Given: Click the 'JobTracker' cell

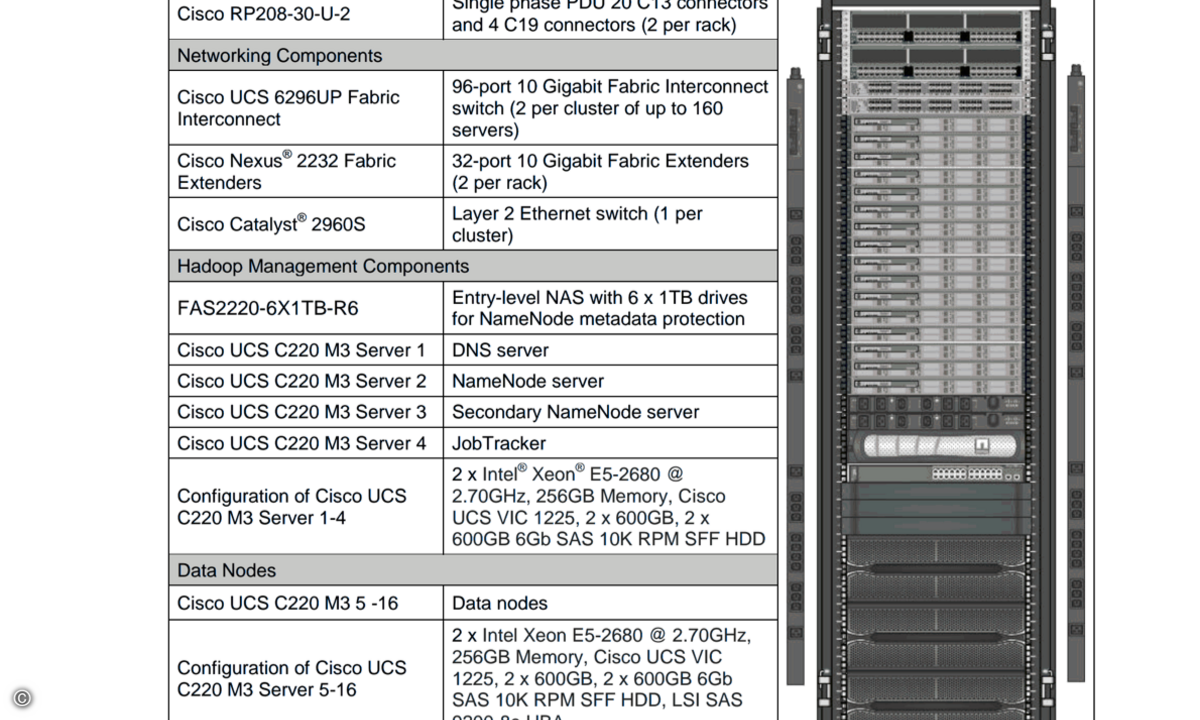Looking at the screenshot, I should 610,443.
